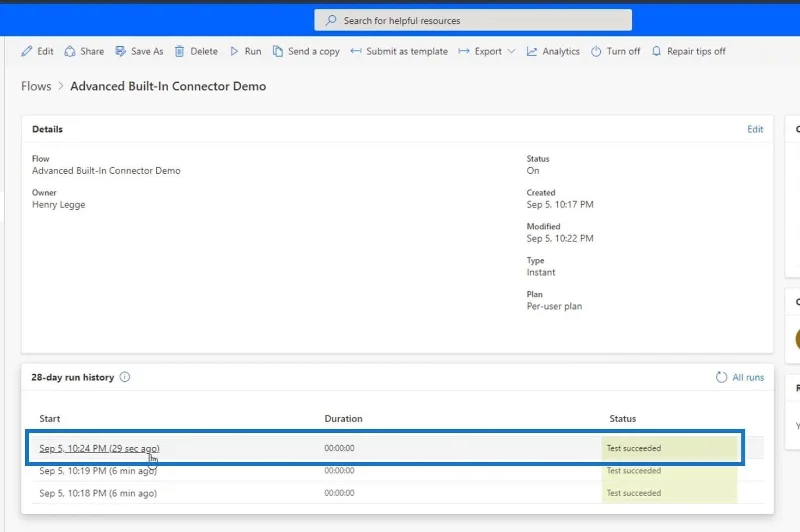Click the 00:00:00 duration of 10:18 PM run
This screenshot has height=532, width=800.
coord(339,493)
